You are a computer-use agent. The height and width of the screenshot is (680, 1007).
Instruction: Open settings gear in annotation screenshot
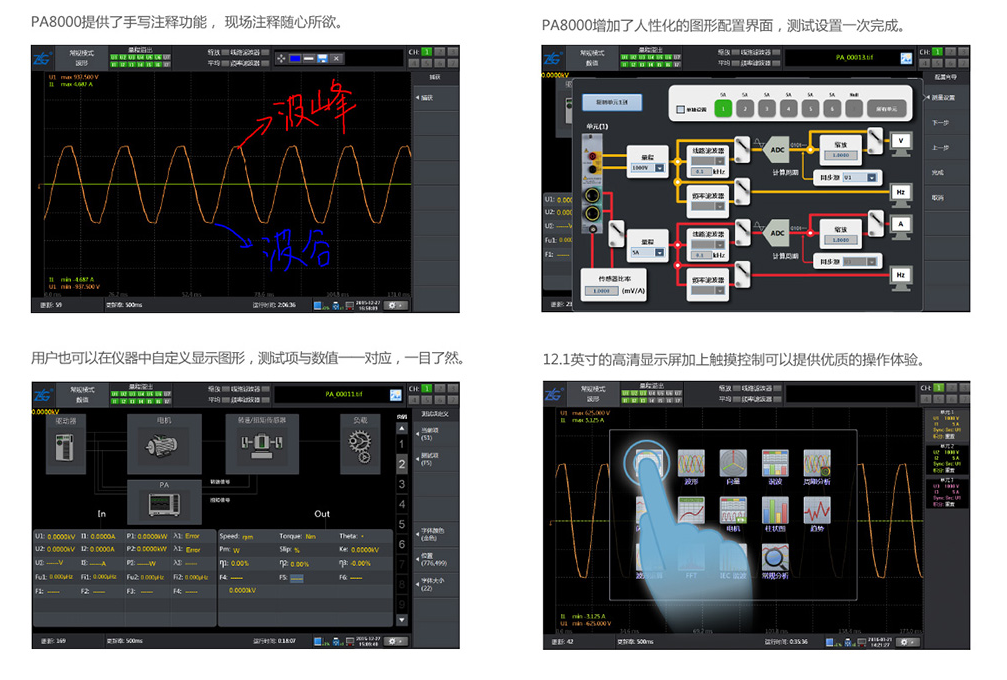coord(394,305)
